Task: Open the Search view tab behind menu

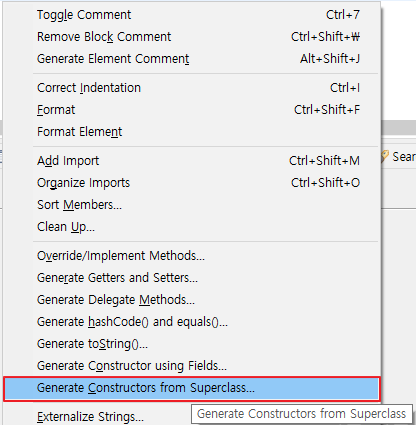Action: tap(399, 157)
